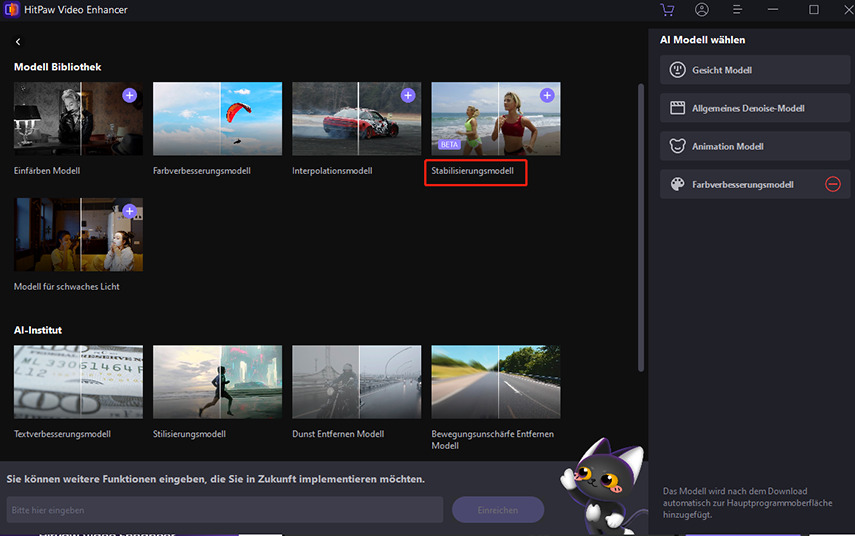This screenshot has width=855, height=536.
Task: Select Gesicht Modell in AI model list
Action: pos(755,70)
